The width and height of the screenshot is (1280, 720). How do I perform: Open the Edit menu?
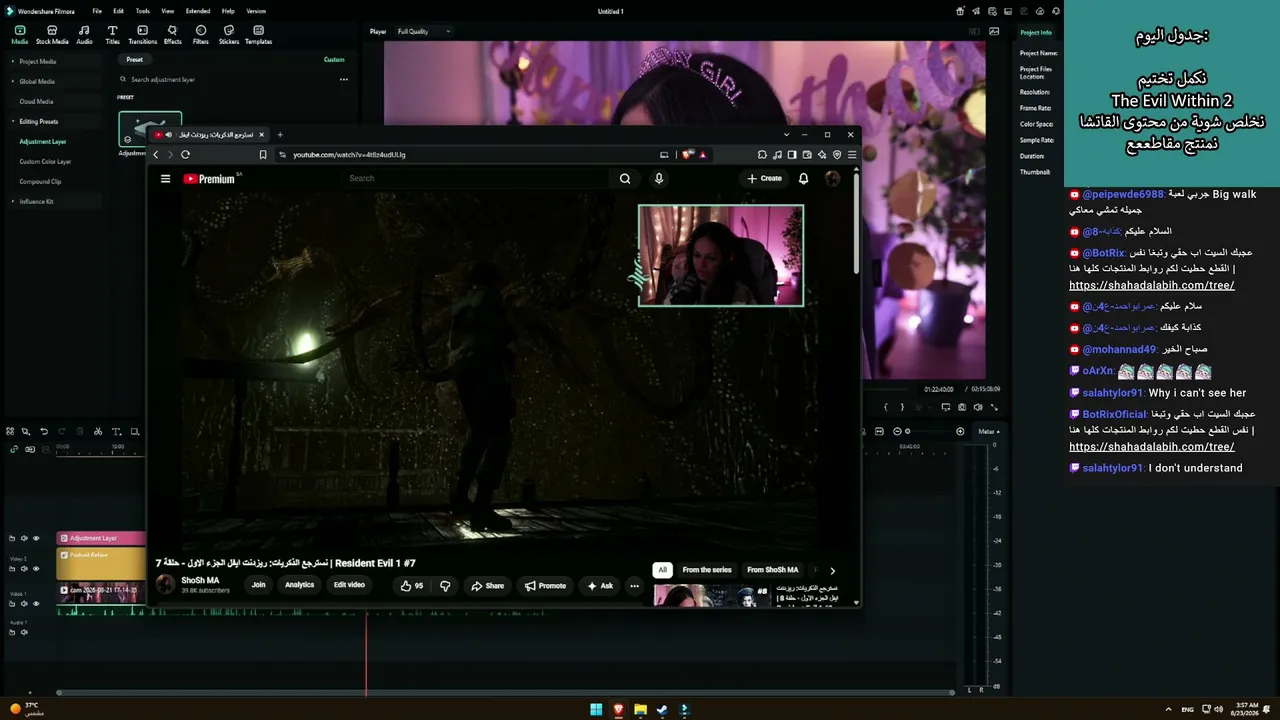(118, 11)
